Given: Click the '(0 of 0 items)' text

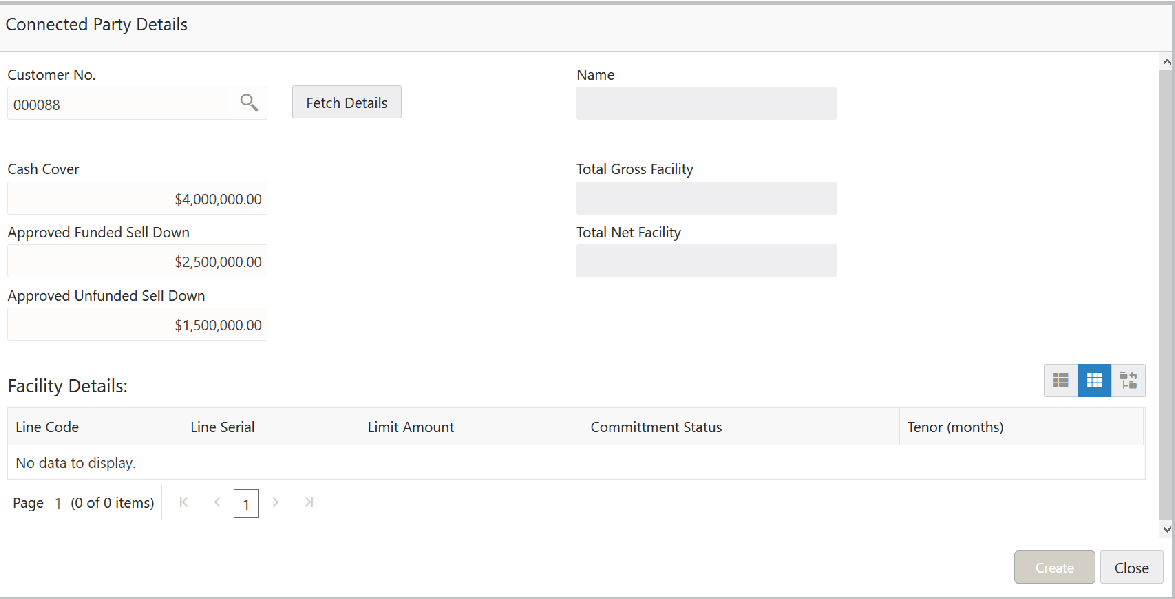Looking at the screenshot, I should (112, 503).
